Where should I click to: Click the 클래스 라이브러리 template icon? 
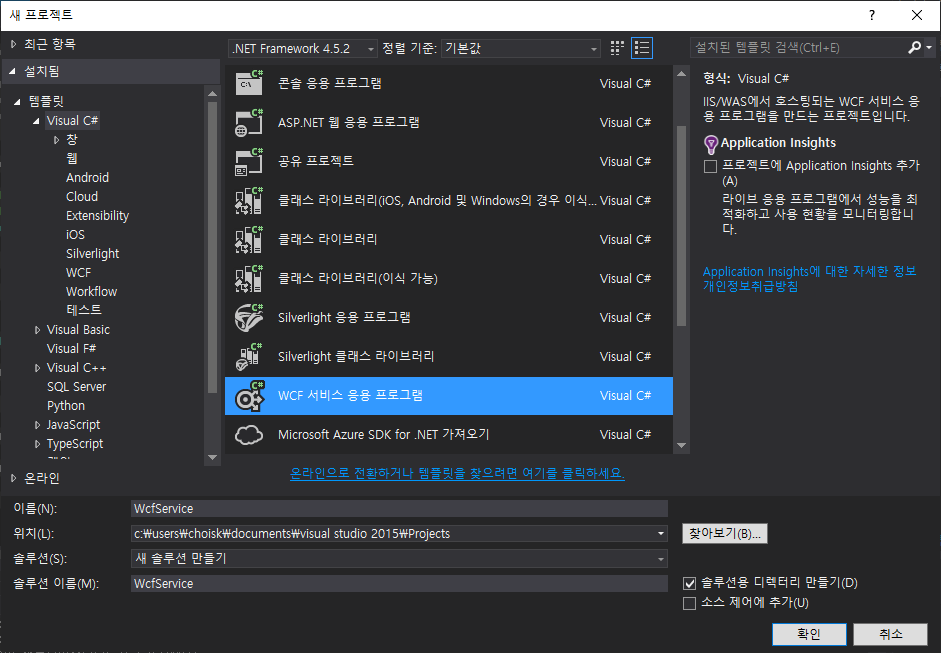(249, 239)
